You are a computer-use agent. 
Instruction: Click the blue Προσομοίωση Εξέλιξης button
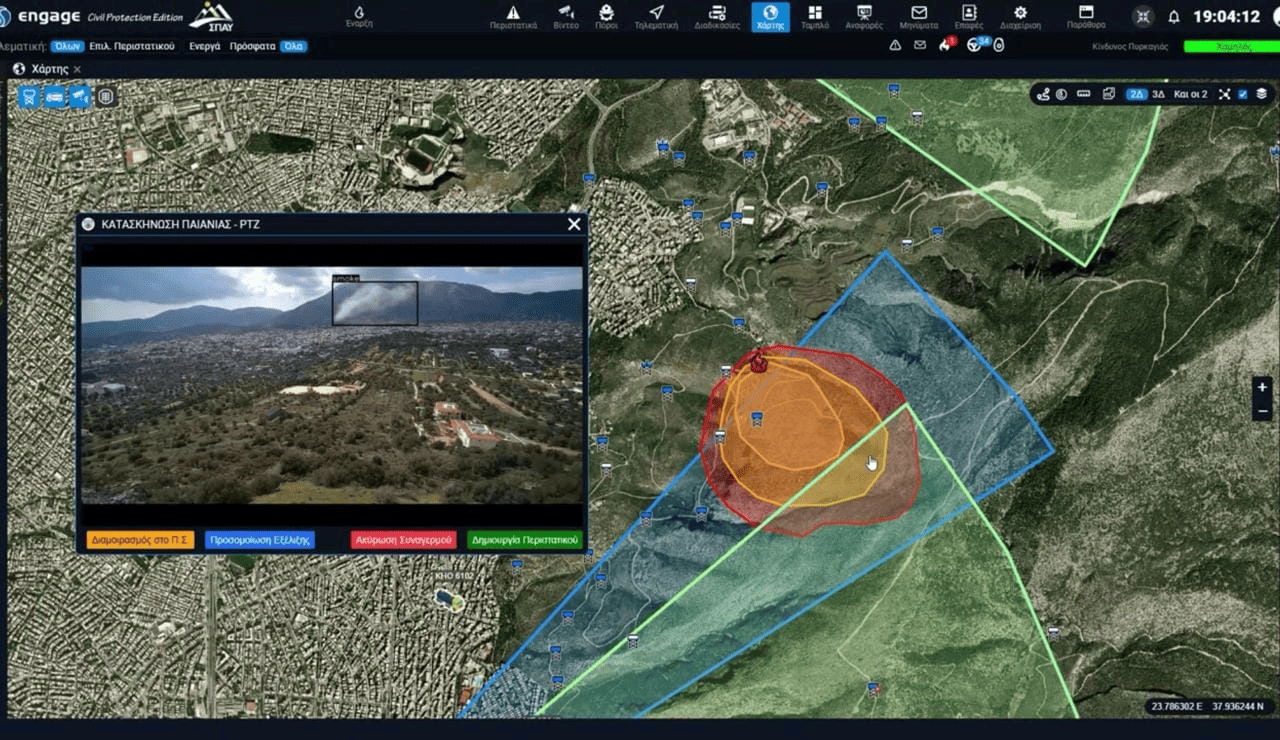(x=260, y=540)
